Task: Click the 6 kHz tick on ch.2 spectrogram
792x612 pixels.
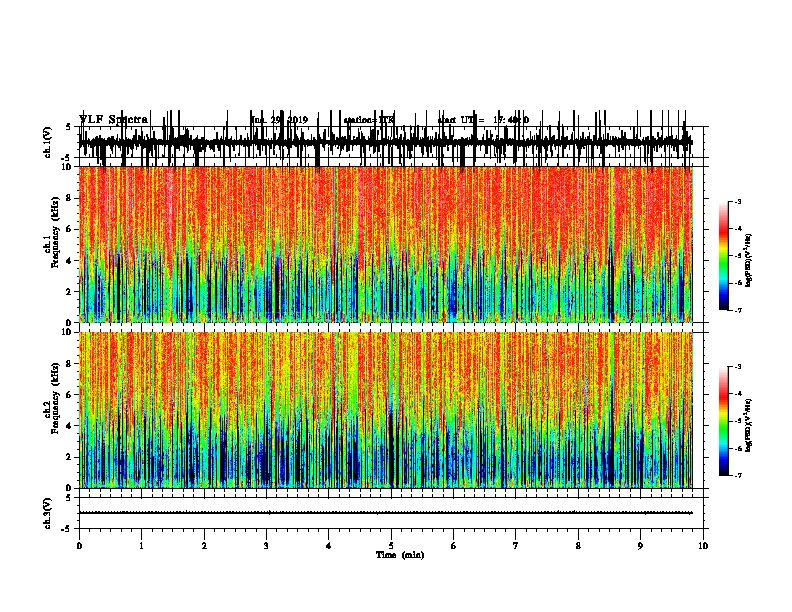Action: (70, 395)
